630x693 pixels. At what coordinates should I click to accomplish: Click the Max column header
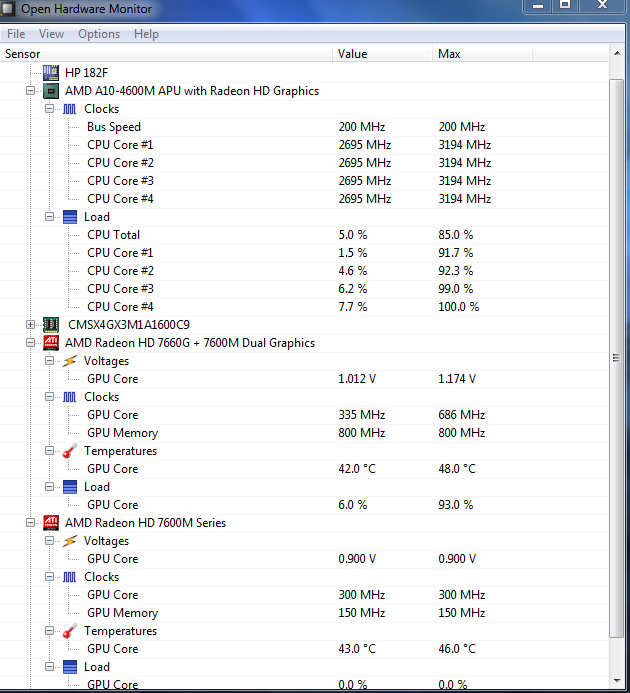click(482, 53)
